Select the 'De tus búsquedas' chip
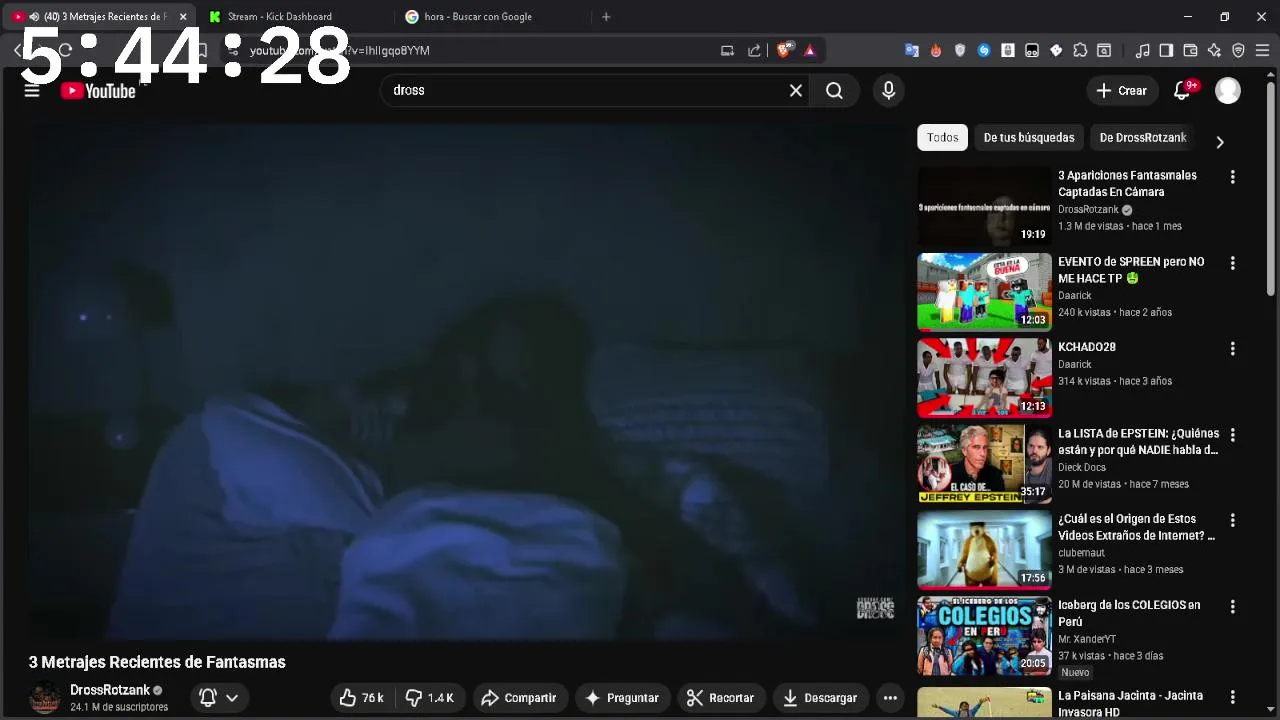This screenshot has height=720, width=1280. coord(1029,138)
